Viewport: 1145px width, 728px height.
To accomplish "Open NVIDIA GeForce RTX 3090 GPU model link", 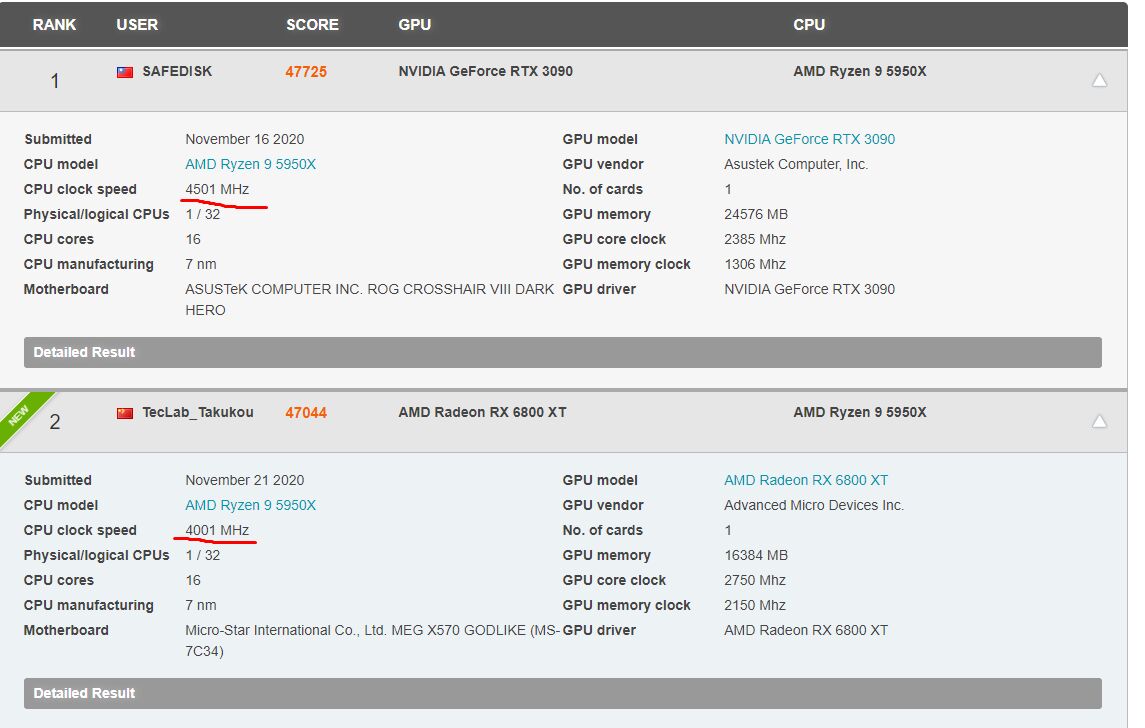I will coord(809,139).
